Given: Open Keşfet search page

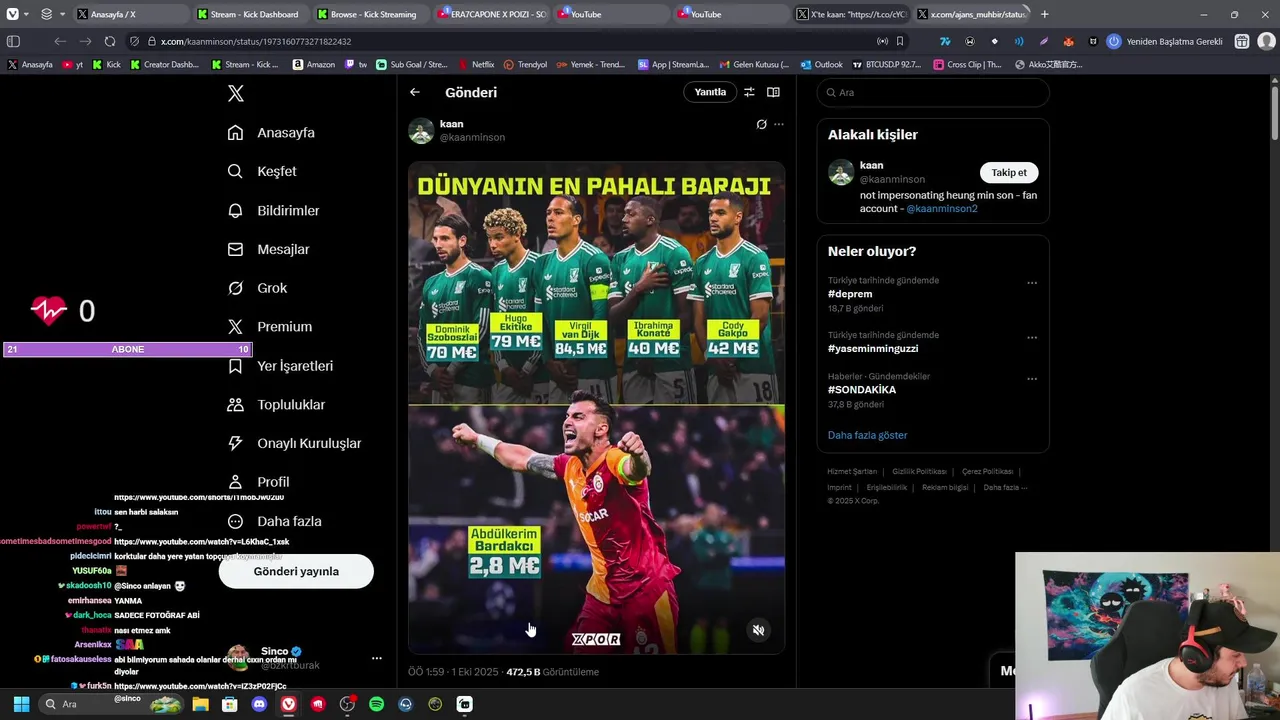Looking at the screenshot, I should tap(262, 171).
